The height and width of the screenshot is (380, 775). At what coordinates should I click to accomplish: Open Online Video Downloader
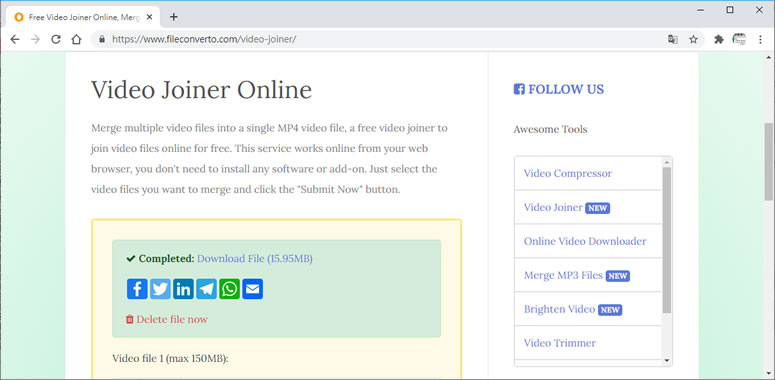tap(585, 242)
